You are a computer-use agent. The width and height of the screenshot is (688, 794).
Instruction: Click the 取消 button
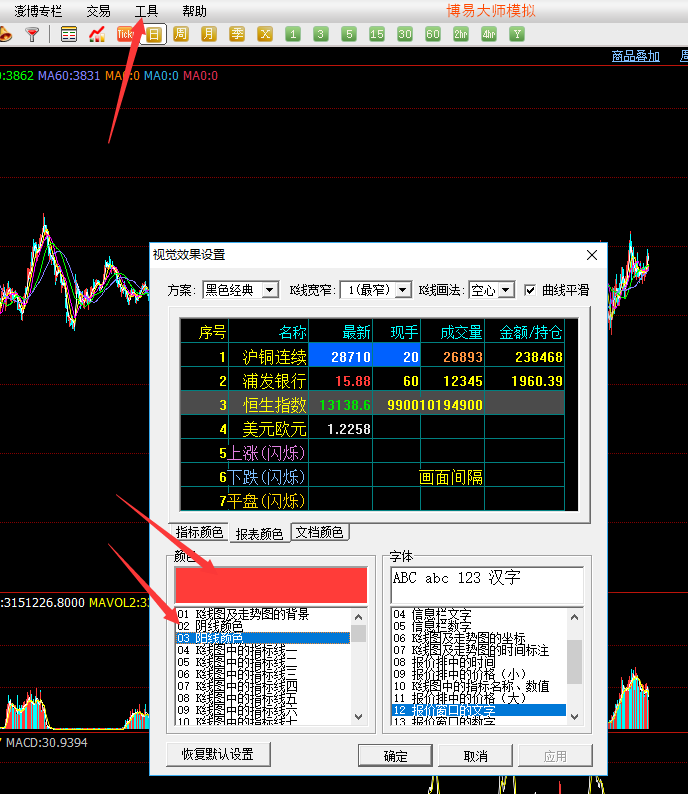[x=475, y=756]
